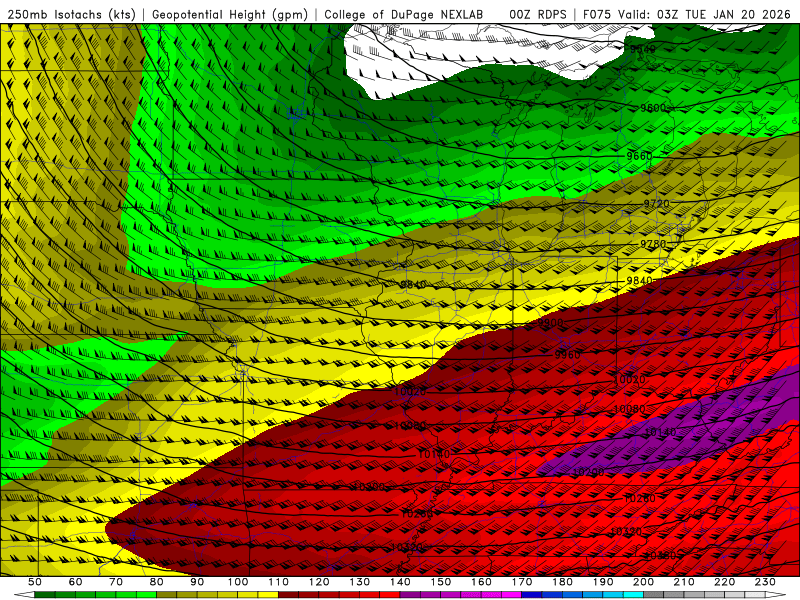Click the 170 knot legend label
Image resolution: width=800 pixels, height=600 pixels.
(x=522, y=582)
